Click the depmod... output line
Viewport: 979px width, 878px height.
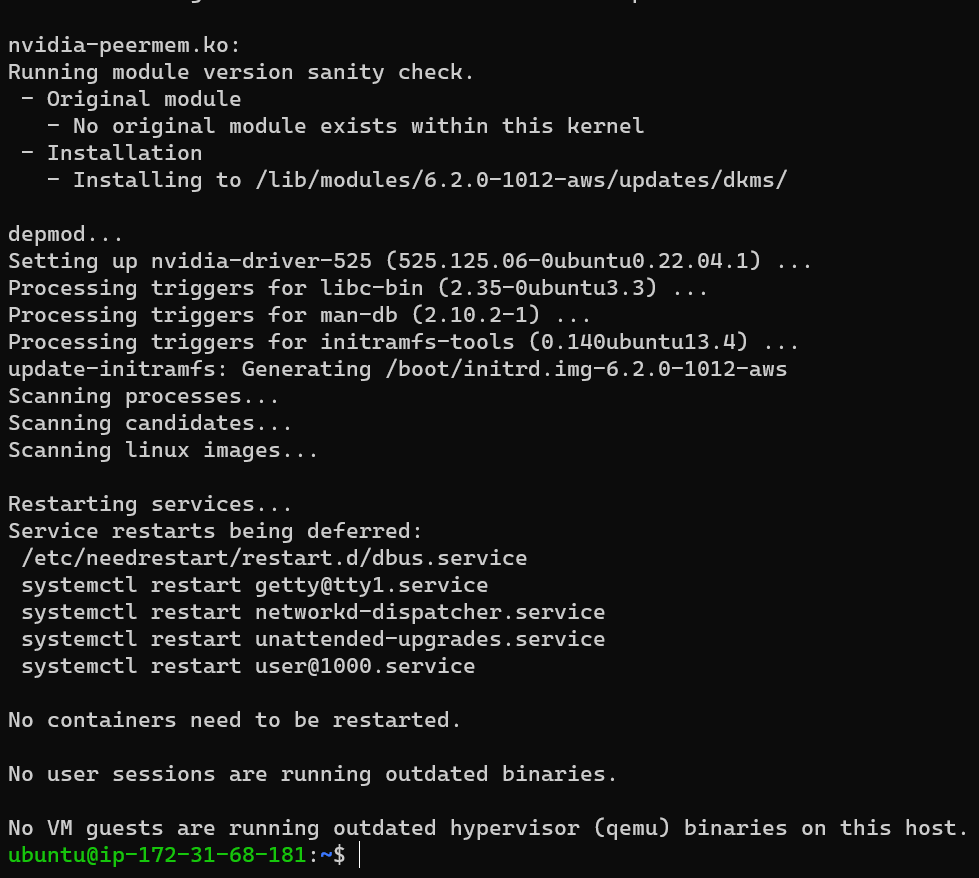pos(66,234)
